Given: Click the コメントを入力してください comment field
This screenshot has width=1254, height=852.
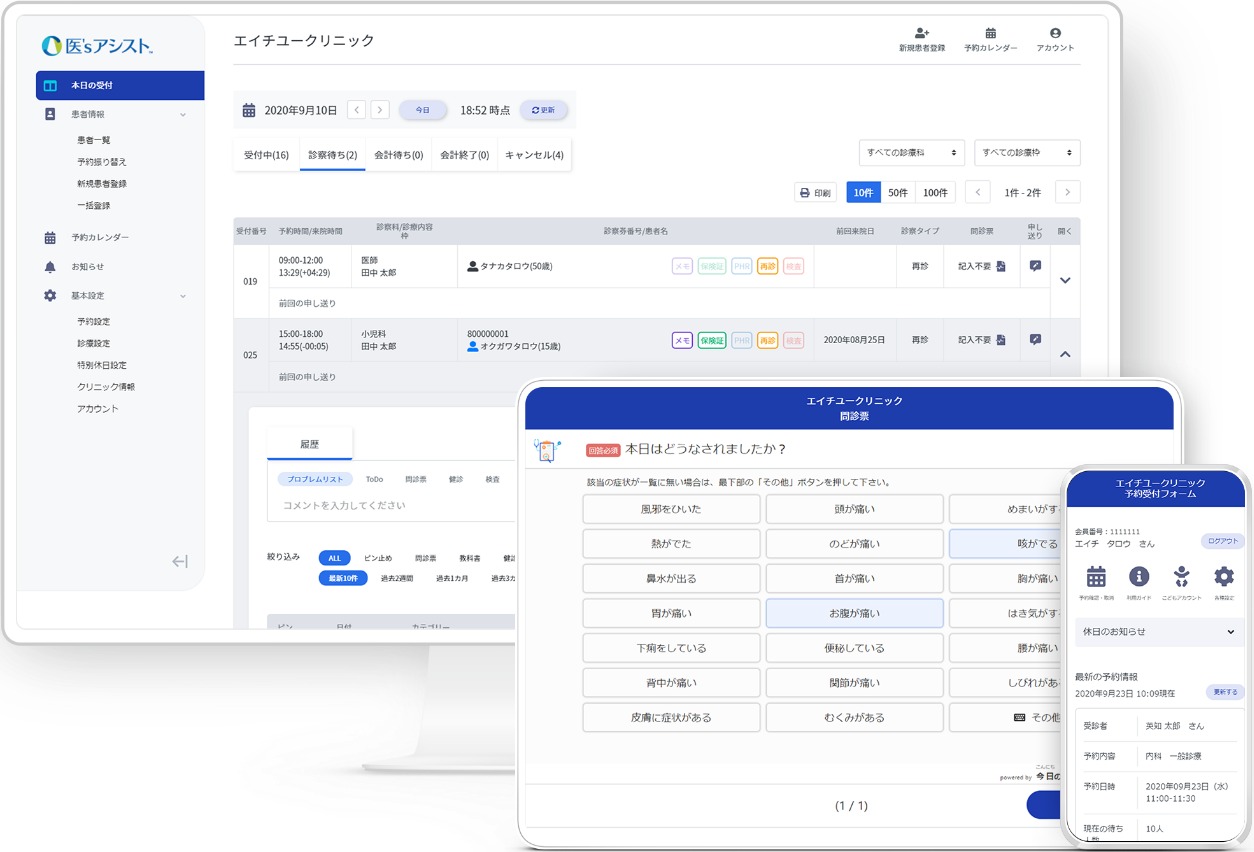Looking at the screenshot, I should click(x=390, y=506).
